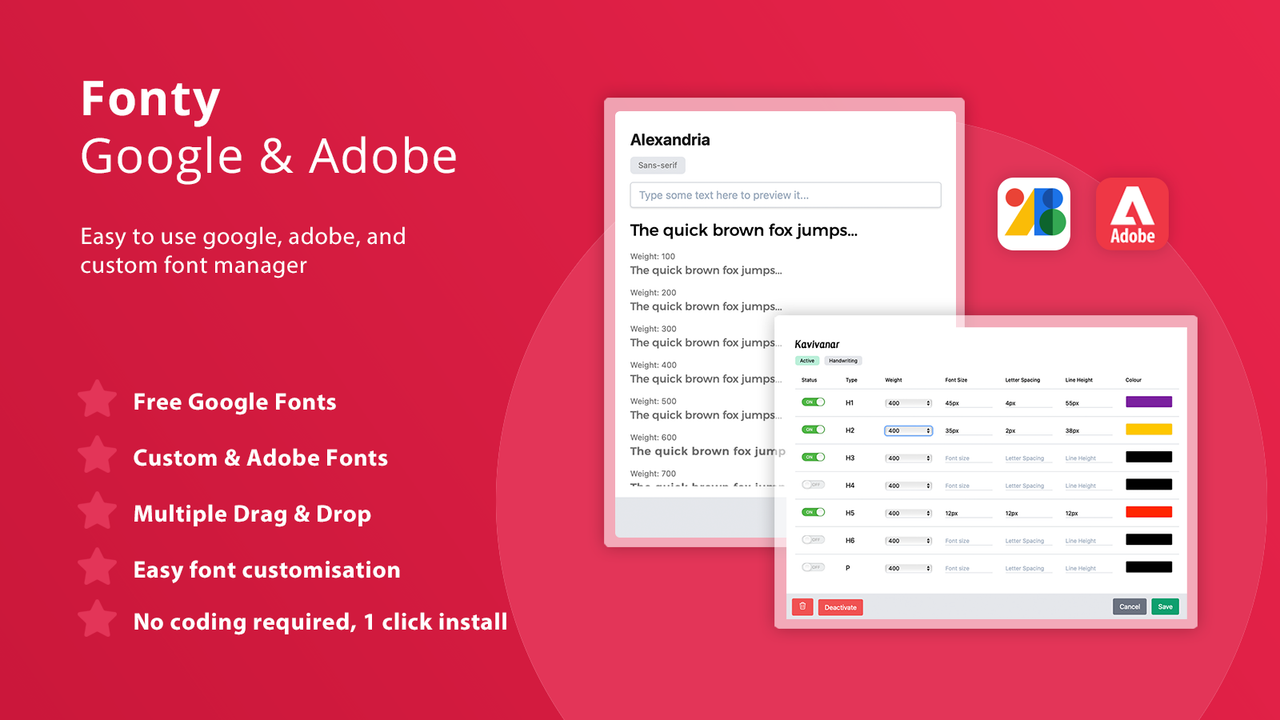The image size is (1280, 720).
Task: Click the empty H3 font size field
Action: click(968, 458)
